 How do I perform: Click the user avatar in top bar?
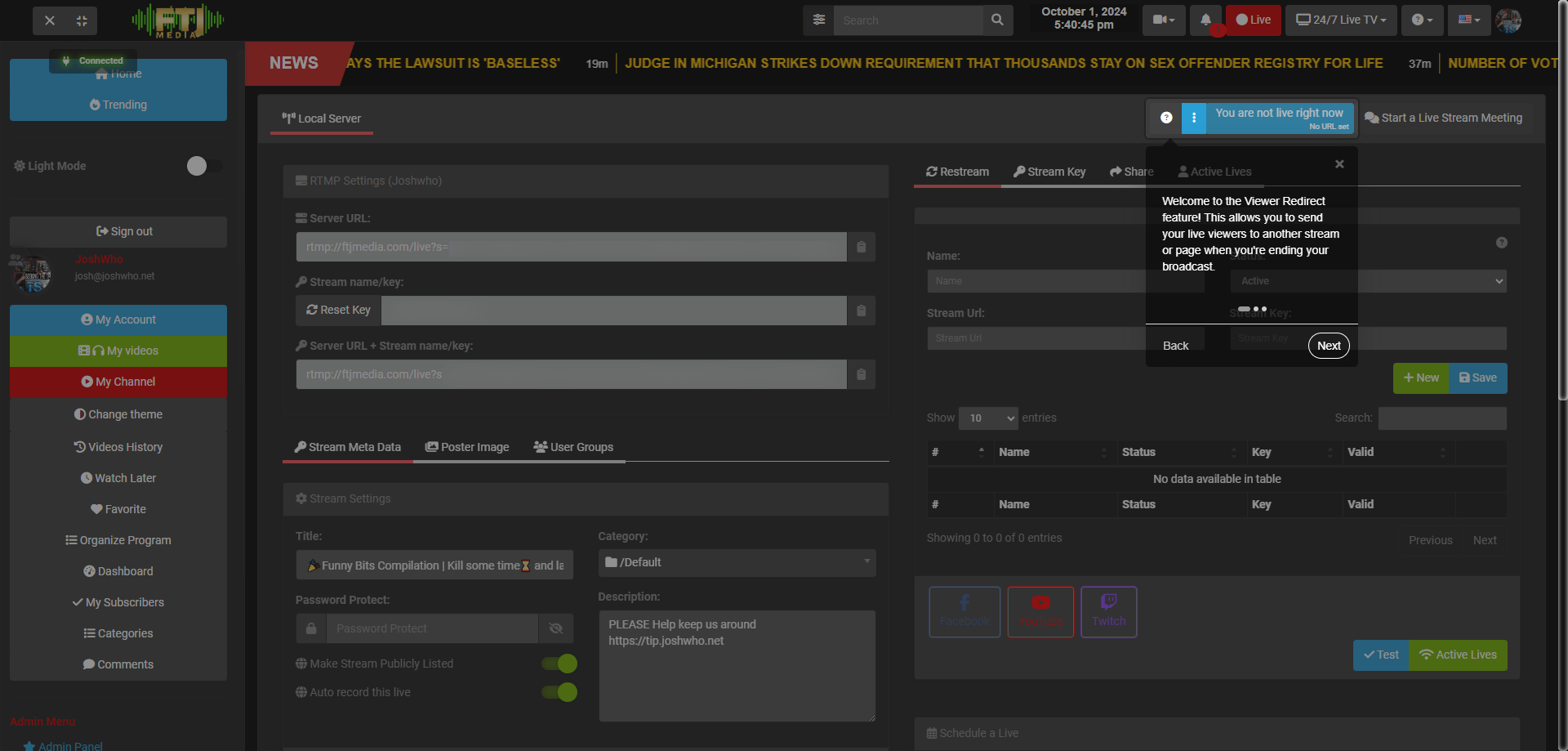coord(1508,20)
